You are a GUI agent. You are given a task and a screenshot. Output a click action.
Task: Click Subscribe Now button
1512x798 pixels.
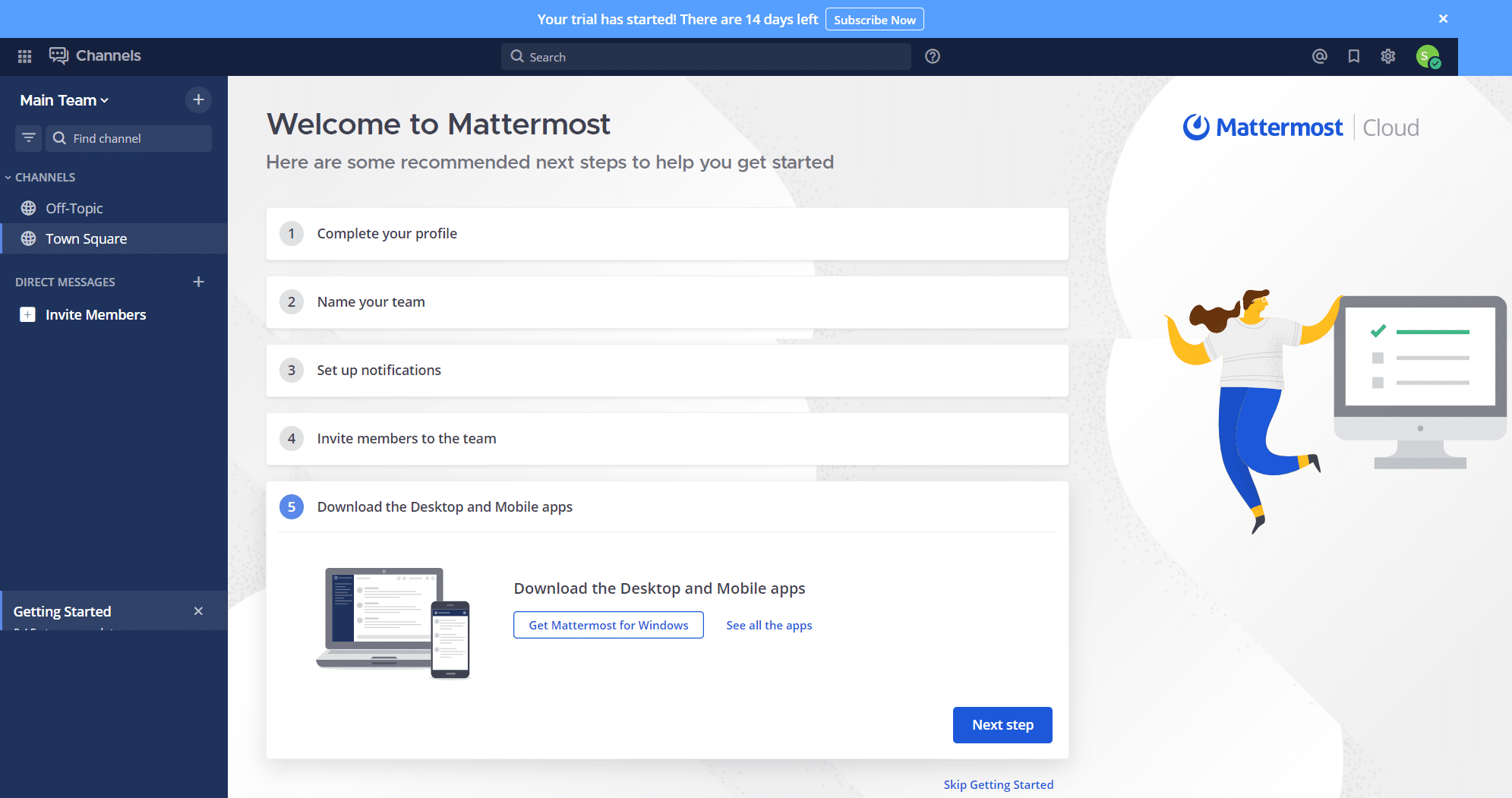click(x=875, y=19)
